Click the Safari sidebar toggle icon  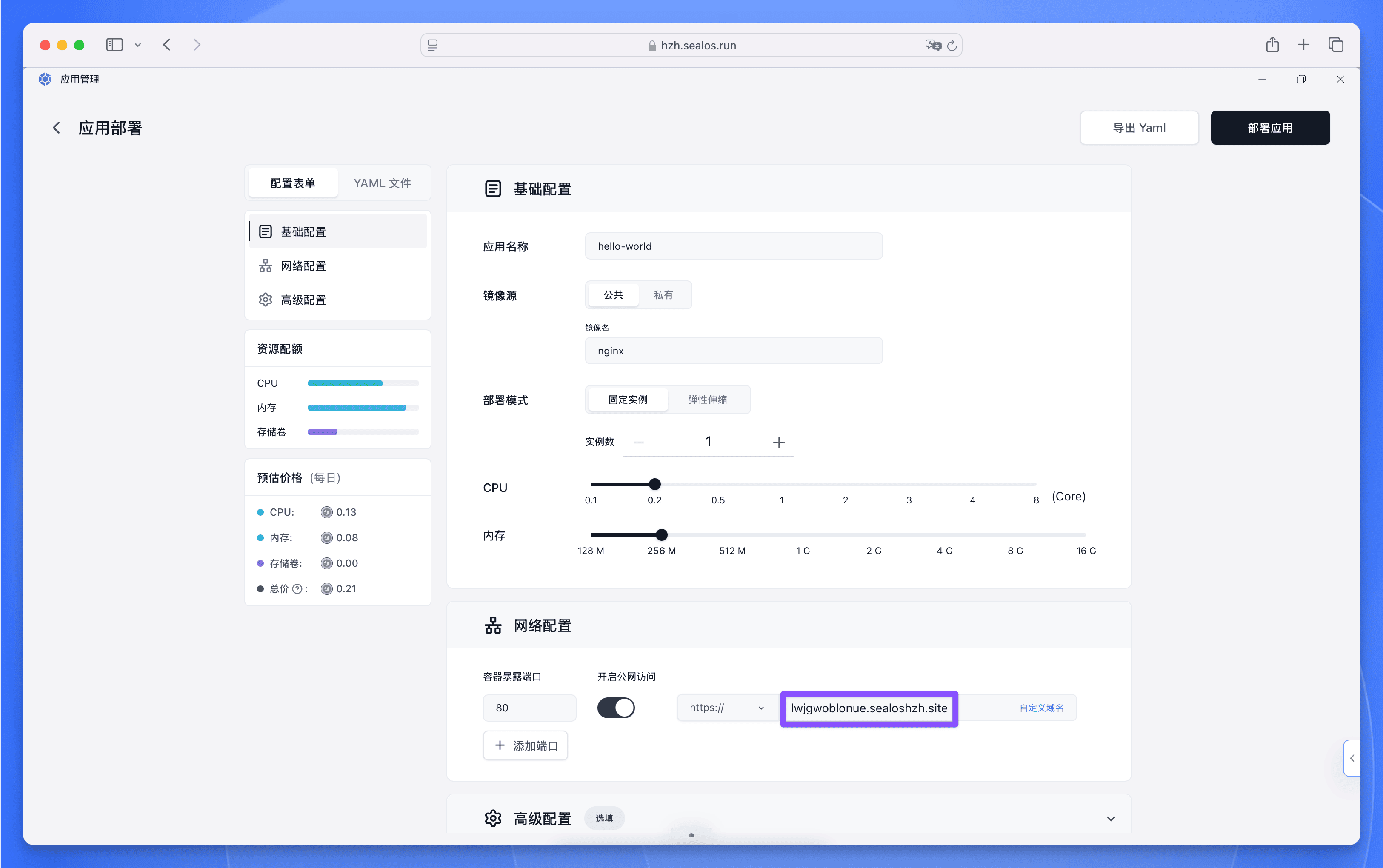coord(114,45)
